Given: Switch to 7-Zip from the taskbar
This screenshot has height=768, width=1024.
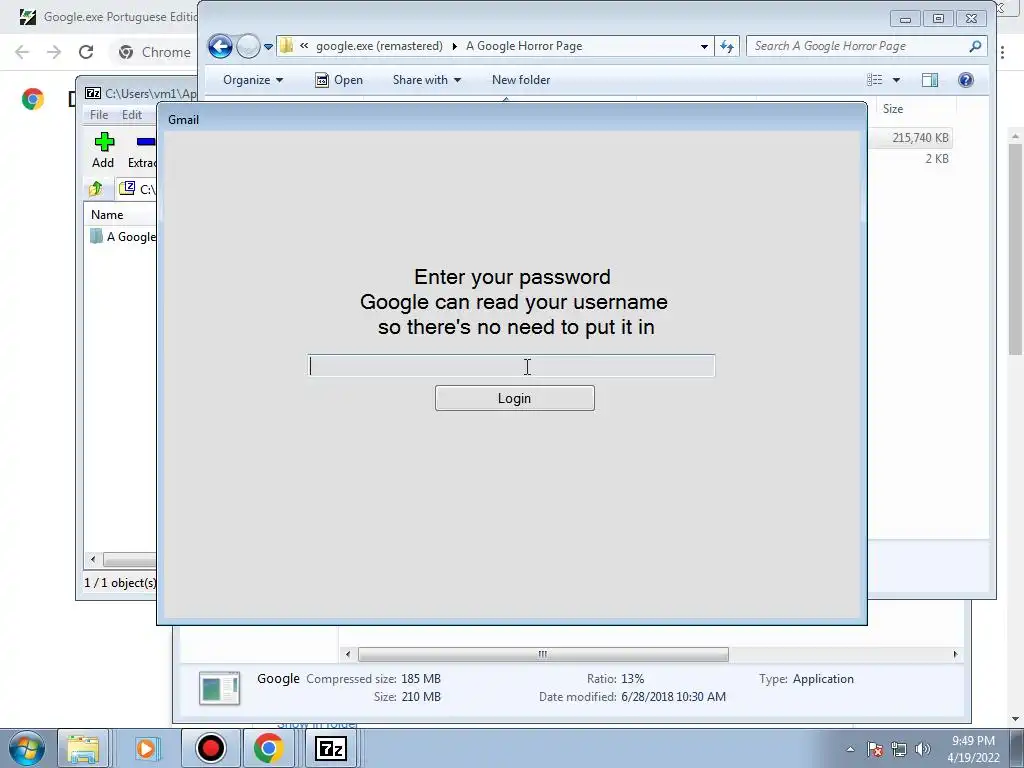Looking at the screenshot, I should click(x=330, y=748).
